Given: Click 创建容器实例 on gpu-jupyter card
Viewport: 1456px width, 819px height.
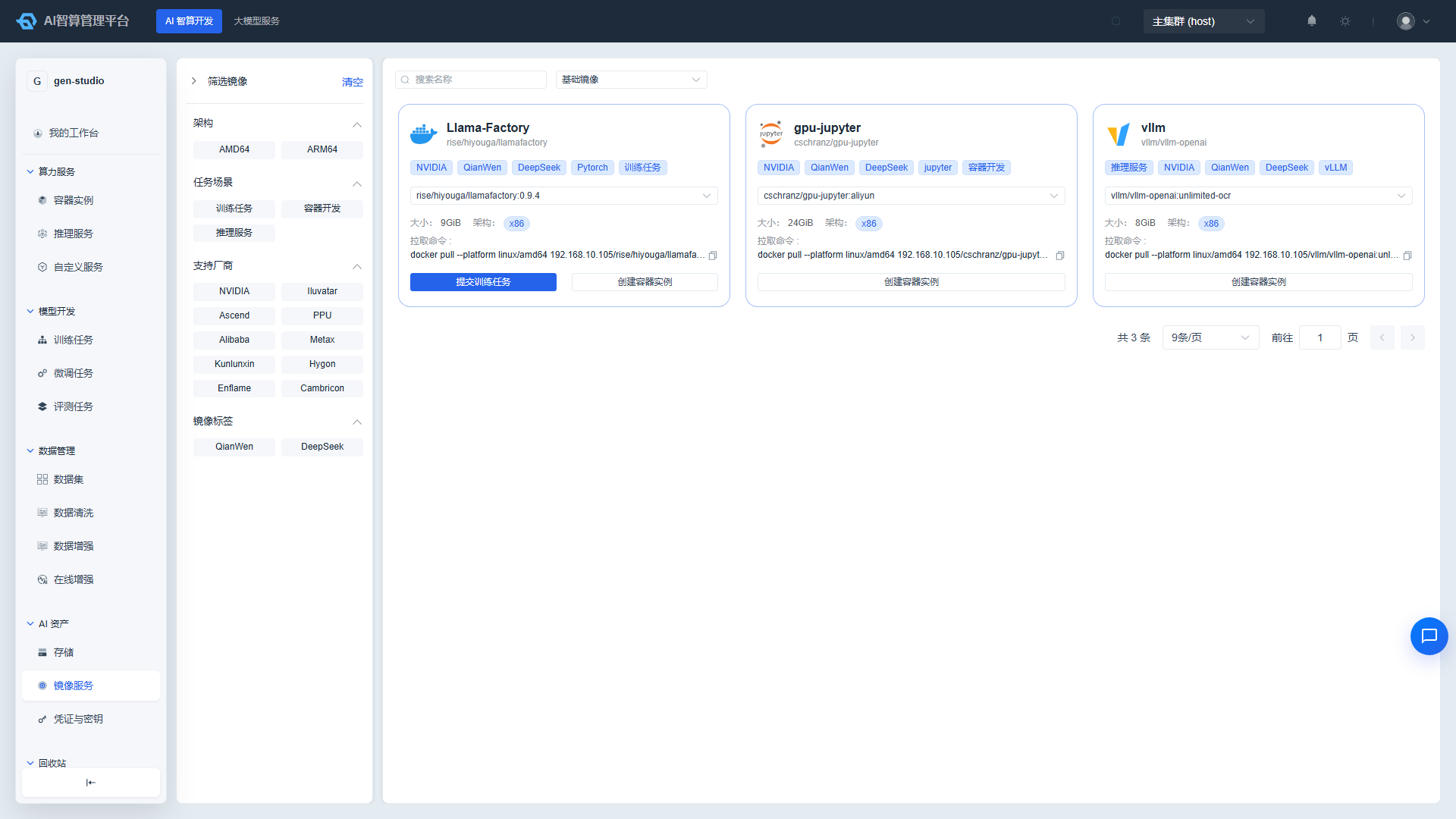Looking at the screenshot, I should pyautogui.click(x=911, y=282).
